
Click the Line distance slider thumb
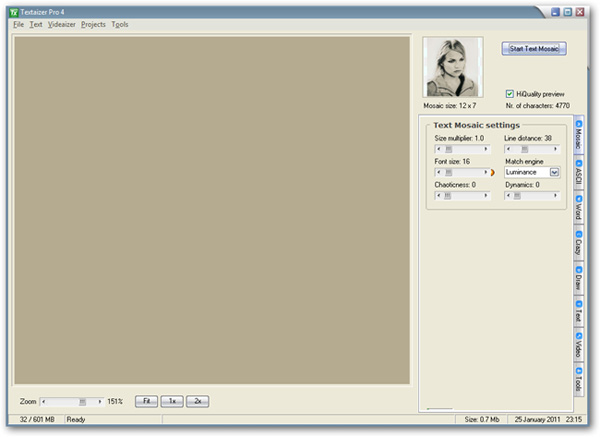click(x=525, y=149)
